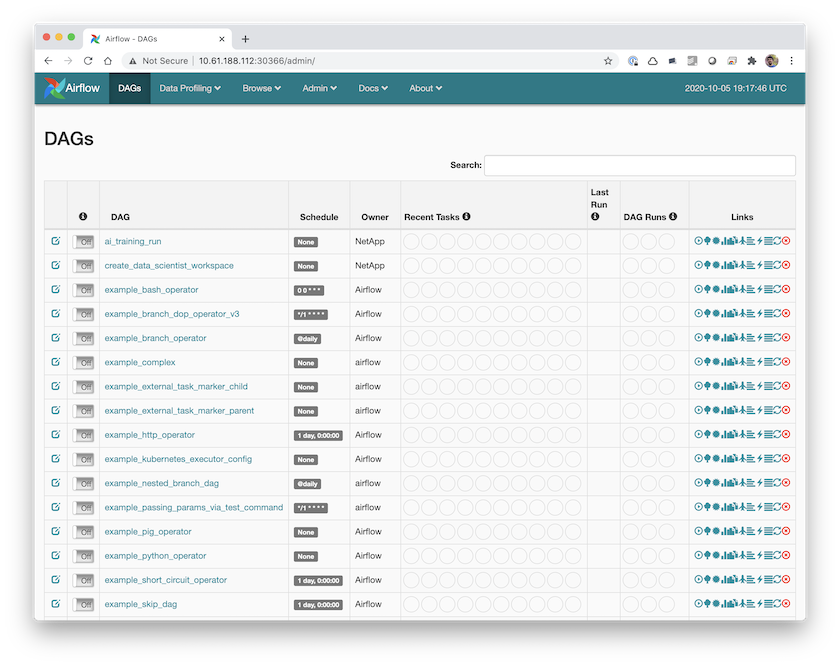
Task: Open the example_kubernetes_executor_config DAG link
Action: pyautogui.click(x=177, y=459)
